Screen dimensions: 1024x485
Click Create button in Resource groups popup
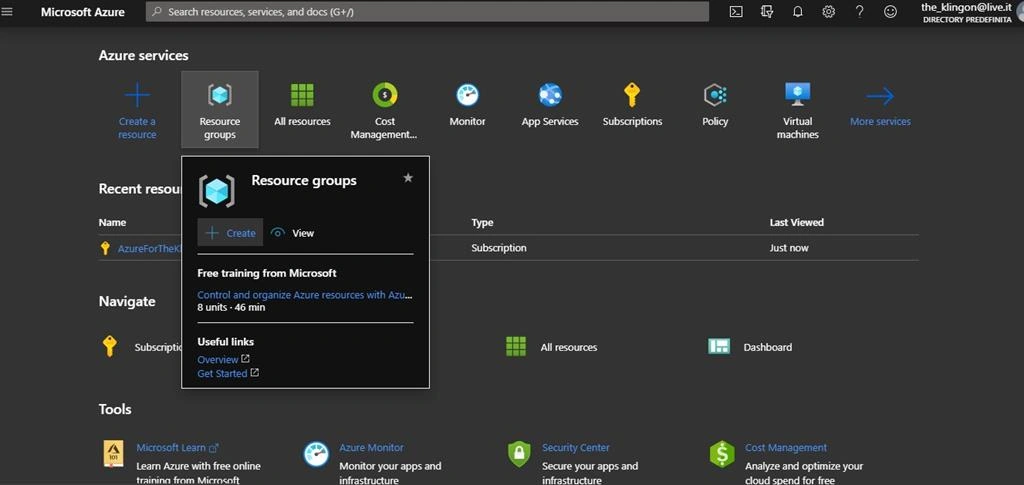230,232
